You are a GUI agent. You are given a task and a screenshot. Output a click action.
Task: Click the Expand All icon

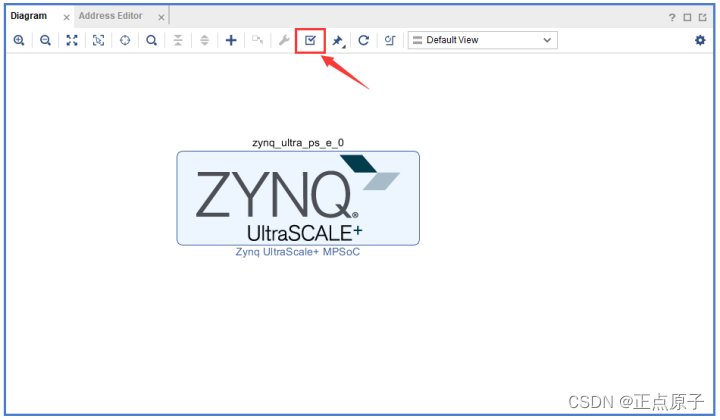(x=204, y=40)
